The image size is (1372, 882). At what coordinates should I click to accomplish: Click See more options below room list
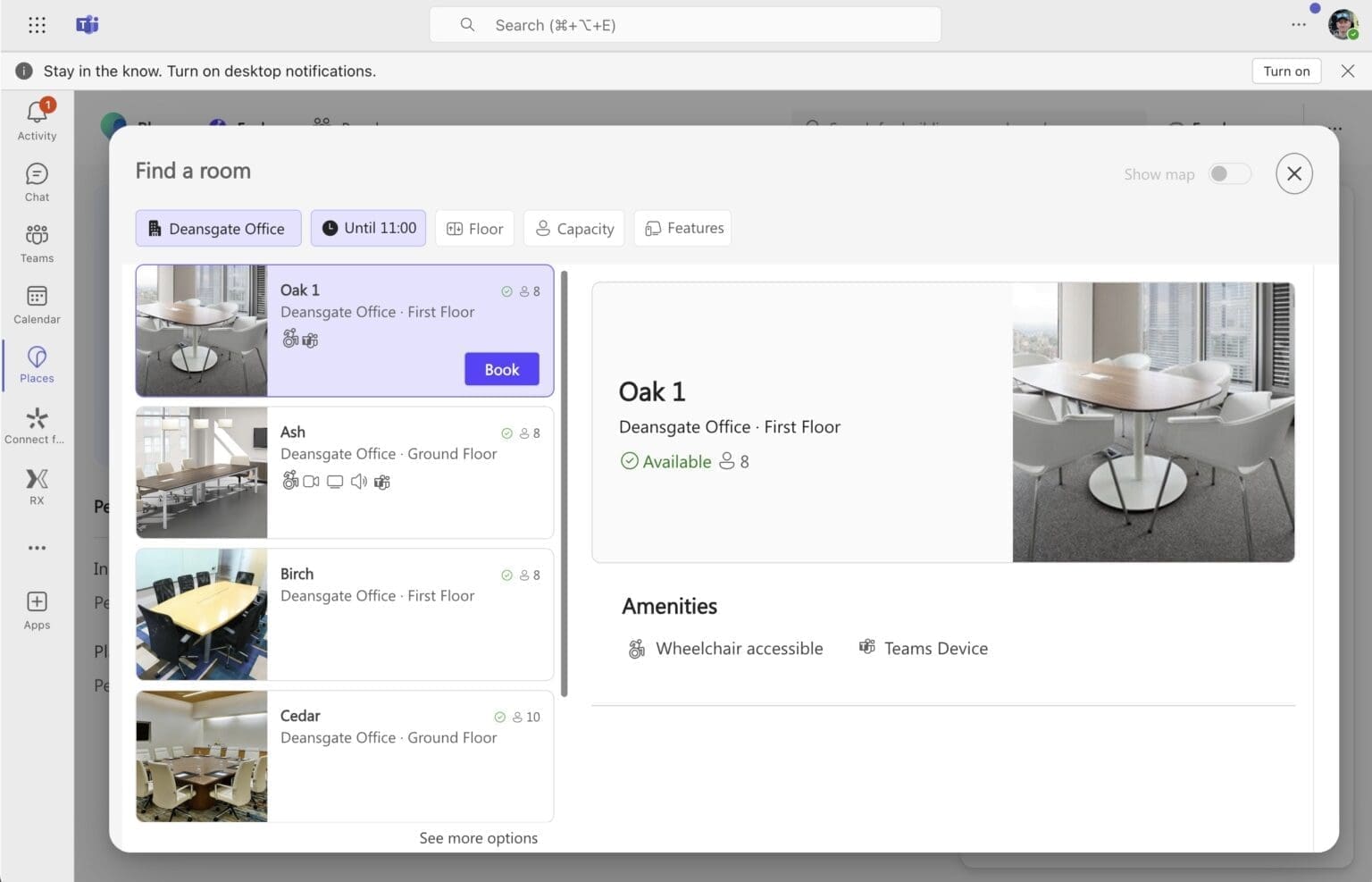479,837
